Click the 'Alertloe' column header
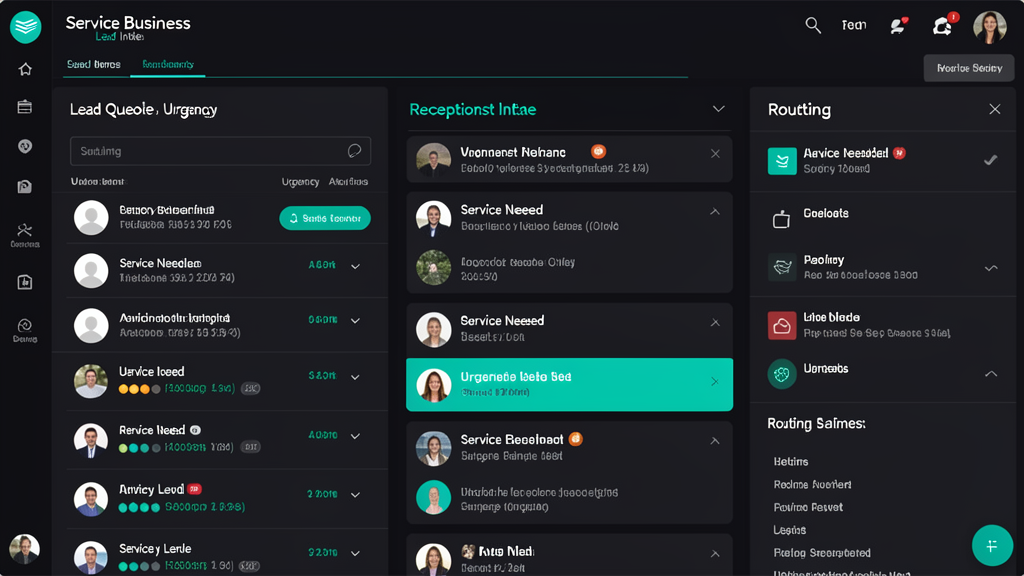 [x=348, y=182]
